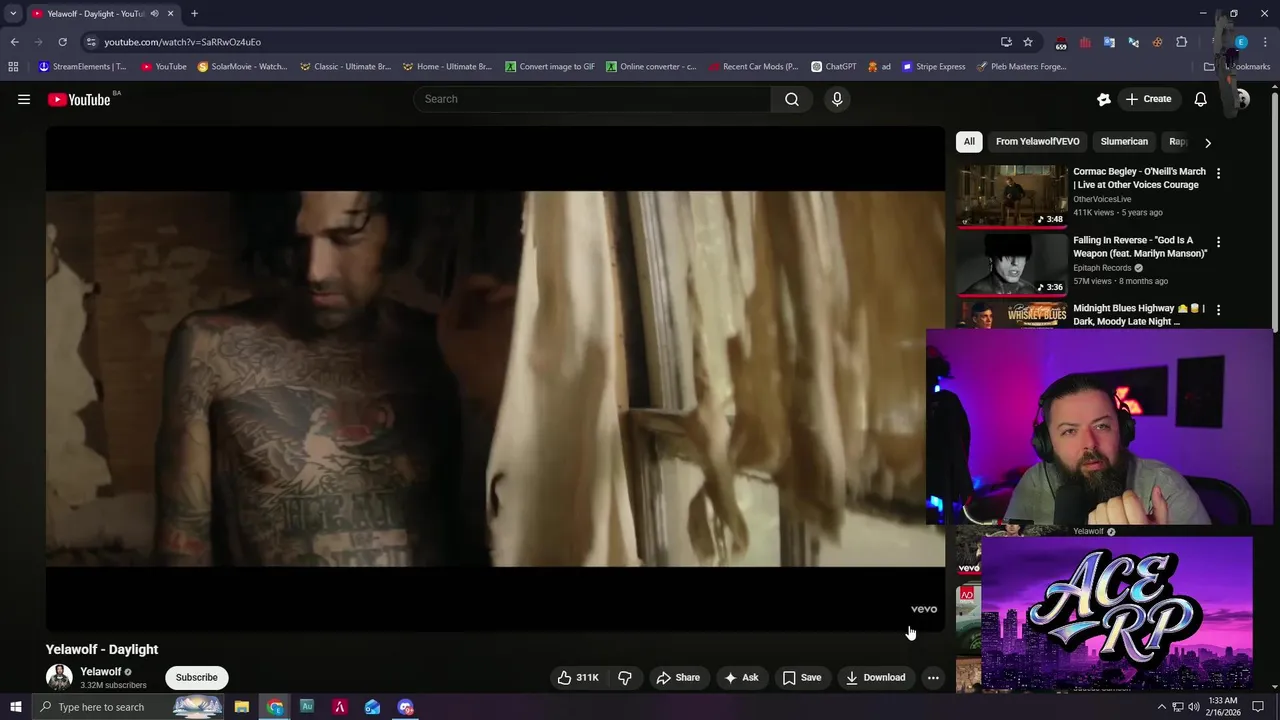This screenshot has width=1280, height=720.
Task: Open the Yelawolf channel name link
Action: pos(101,672)
